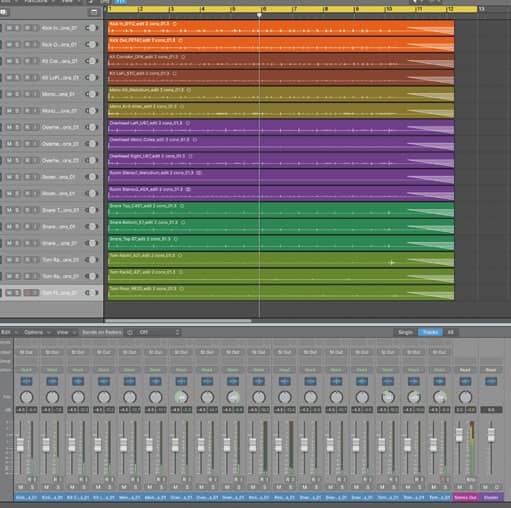Toggle Dim on the Master channel strip
The width and height of the screenshot is (511, 508).
point(497,487)
